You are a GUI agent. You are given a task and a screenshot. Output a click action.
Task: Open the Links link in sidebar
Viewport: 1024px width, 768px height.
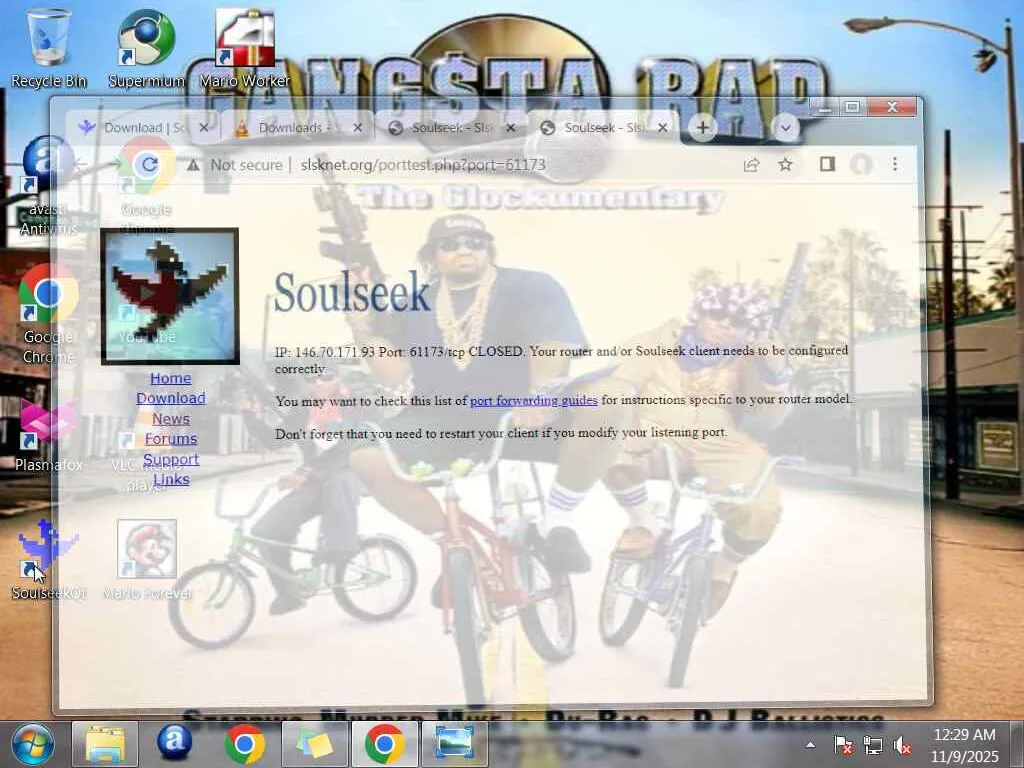pos(171,479)
